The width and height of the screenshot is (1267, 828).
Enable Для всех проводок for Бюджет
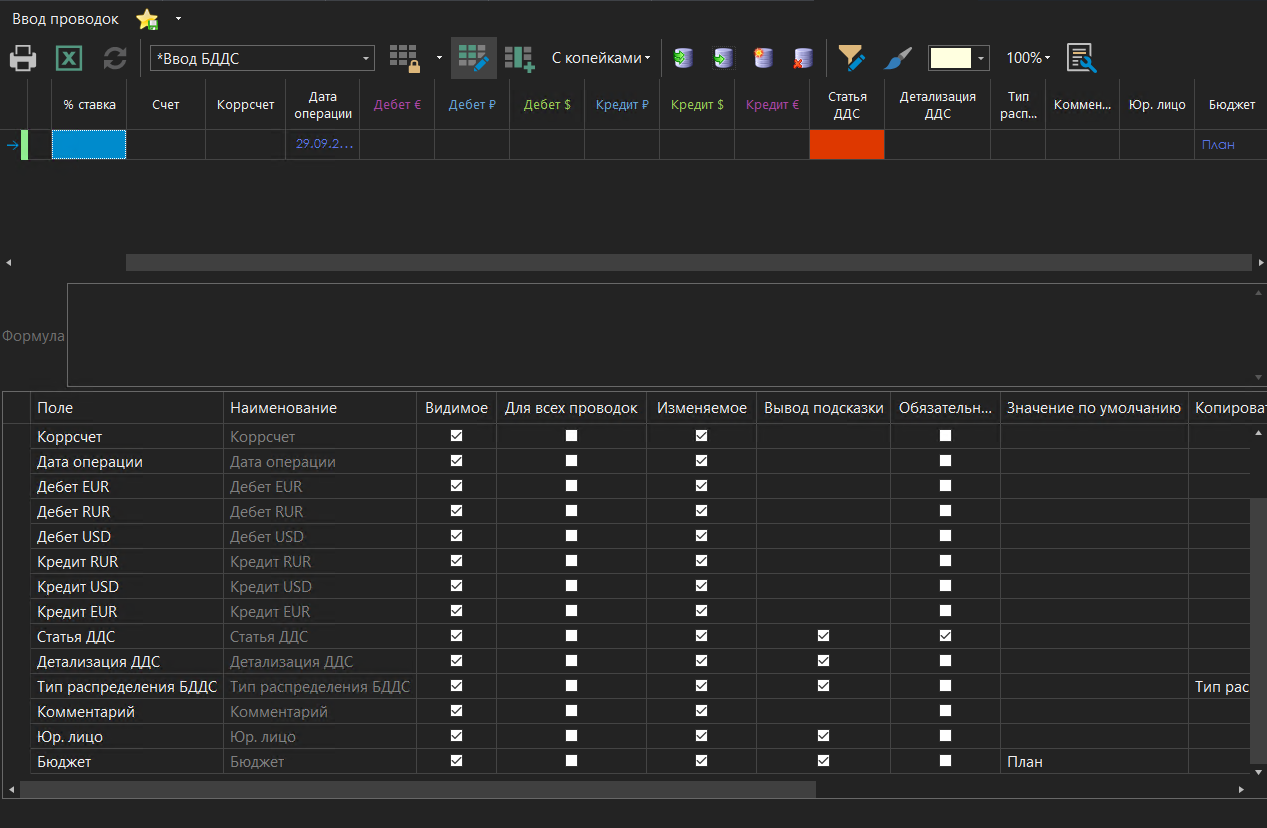pyautogui.click(x=571, y=761)
